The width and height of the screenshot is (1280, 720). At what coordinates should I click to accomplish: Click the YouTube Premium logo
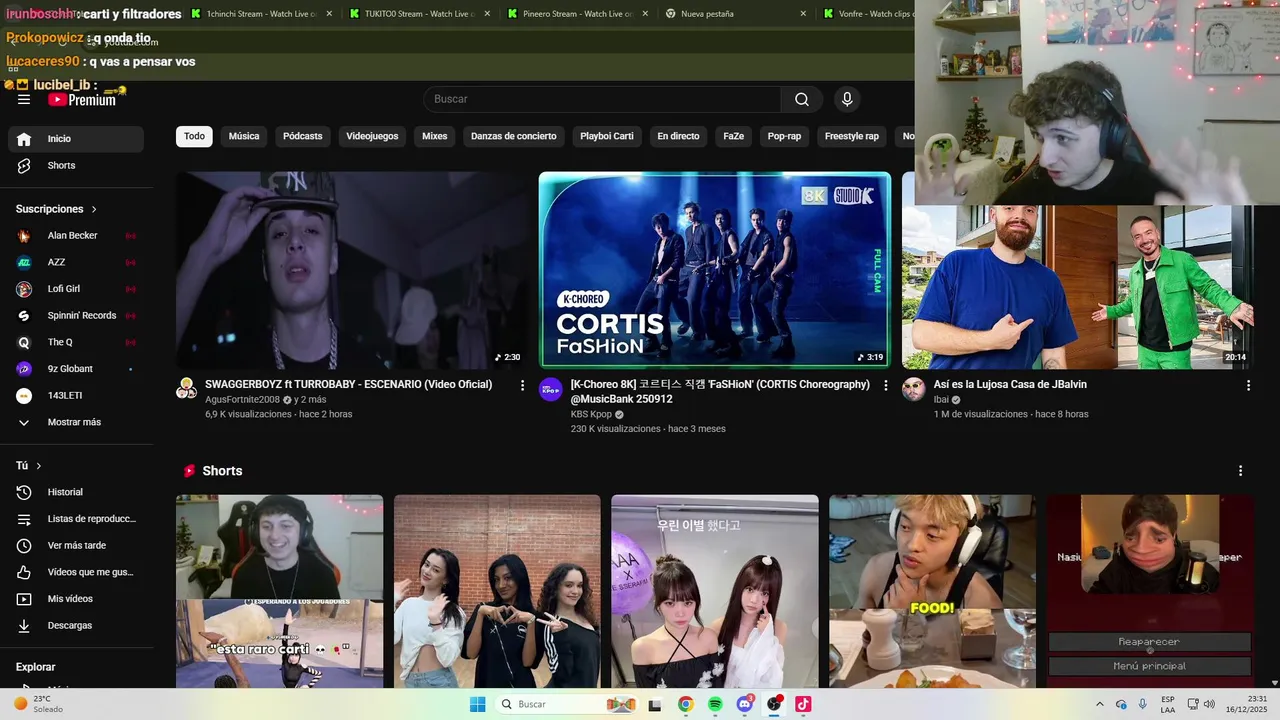(82, 100)
